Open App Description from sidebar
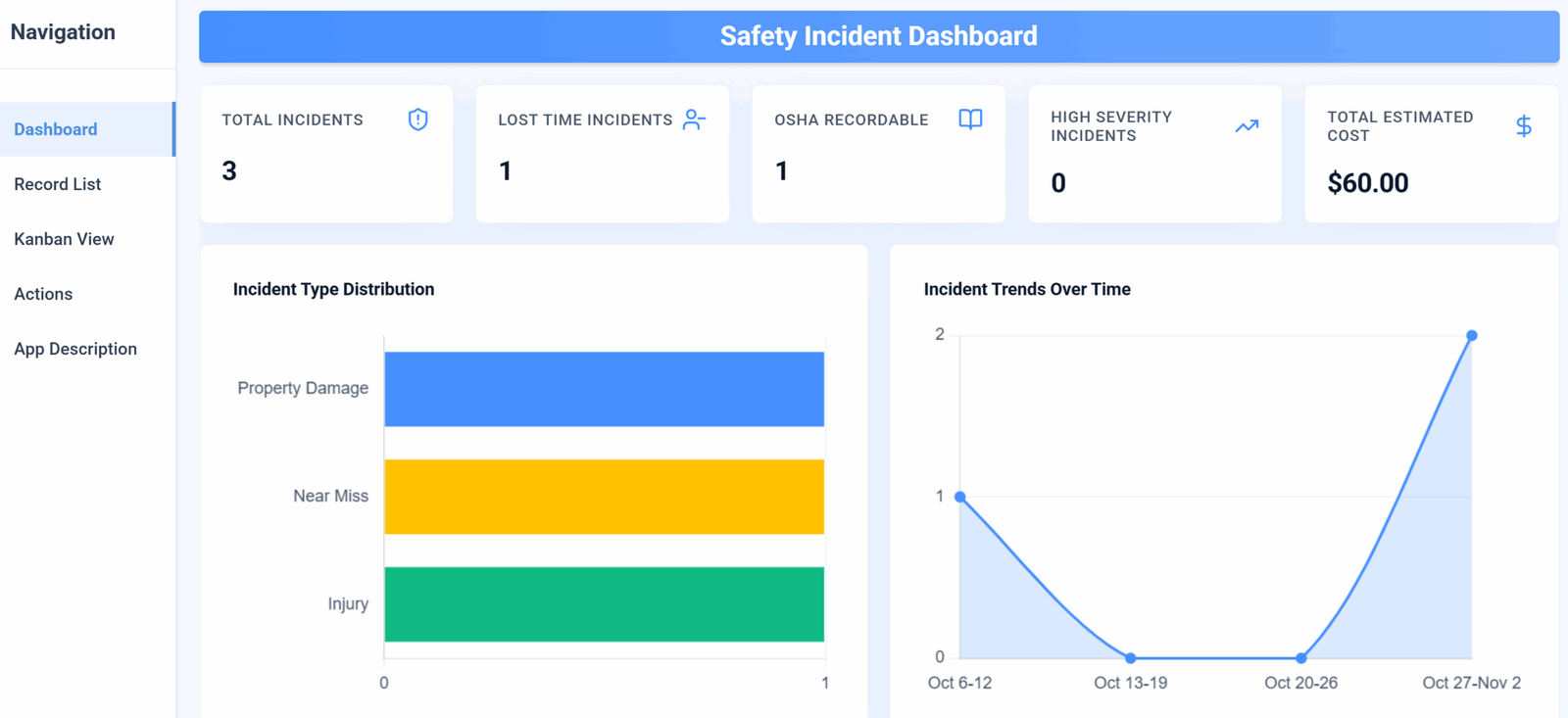The image size is (1568, 718). pos(87,349)
